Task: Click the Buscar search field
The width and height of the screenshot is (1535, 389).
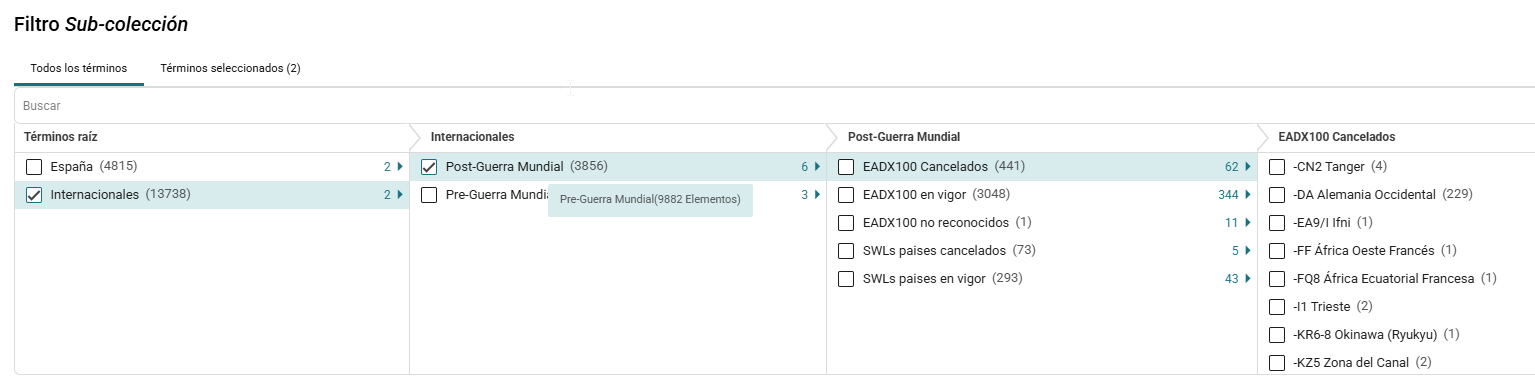Action: [x=774, y=105]
